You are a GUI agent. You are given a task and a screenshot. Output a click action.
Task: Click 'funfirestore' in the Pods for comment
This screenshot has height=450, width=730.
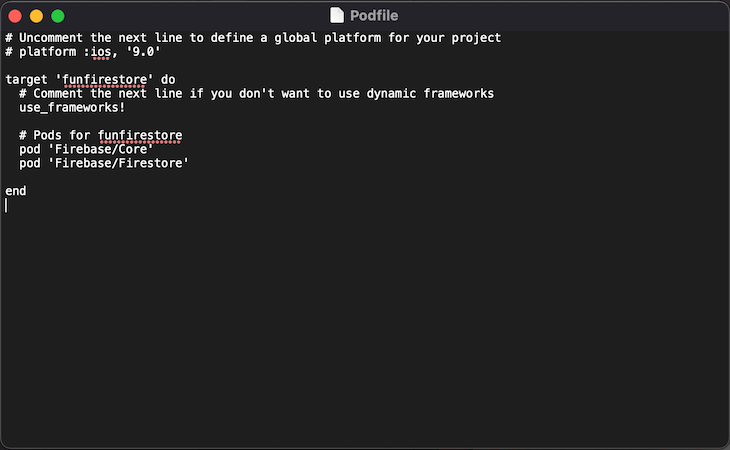tap(140, 135)
